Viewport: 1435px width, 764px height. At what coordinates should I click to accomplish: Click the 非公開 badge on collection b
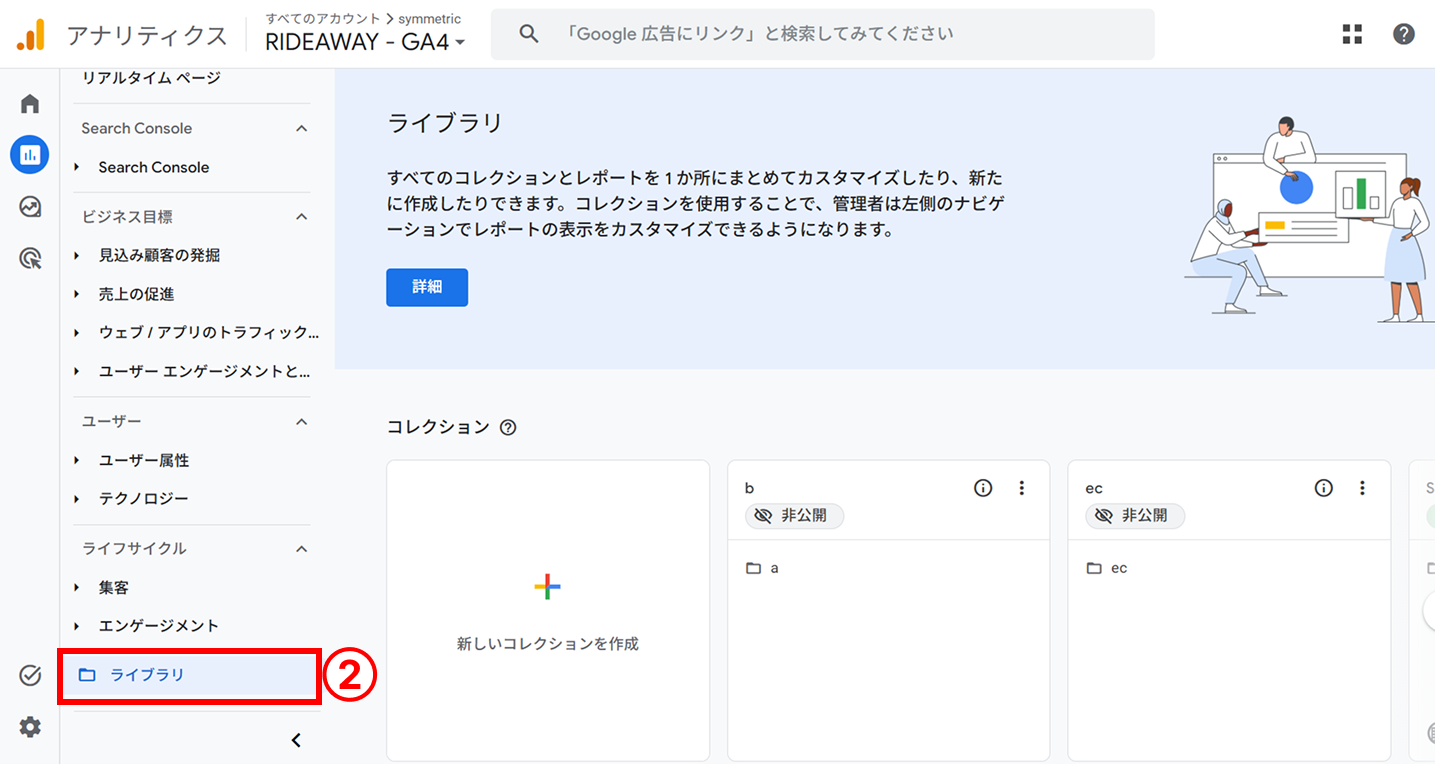click(x=794, y=516)
